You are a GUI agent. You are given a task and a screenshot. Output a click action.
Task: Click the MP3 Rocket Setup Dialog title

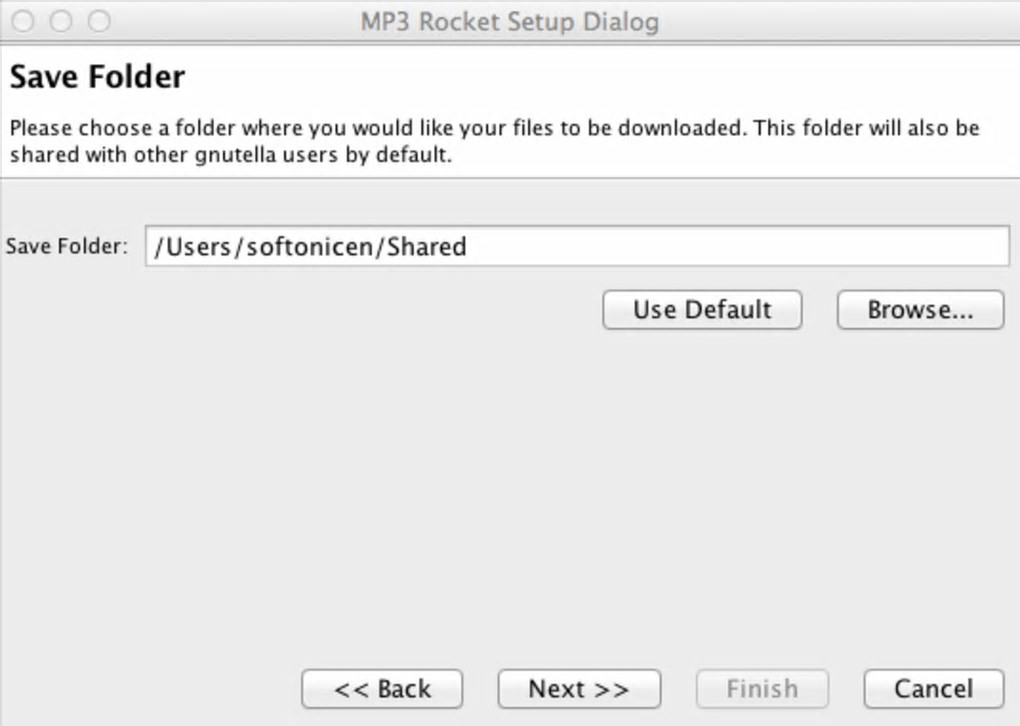pos(510,21)
